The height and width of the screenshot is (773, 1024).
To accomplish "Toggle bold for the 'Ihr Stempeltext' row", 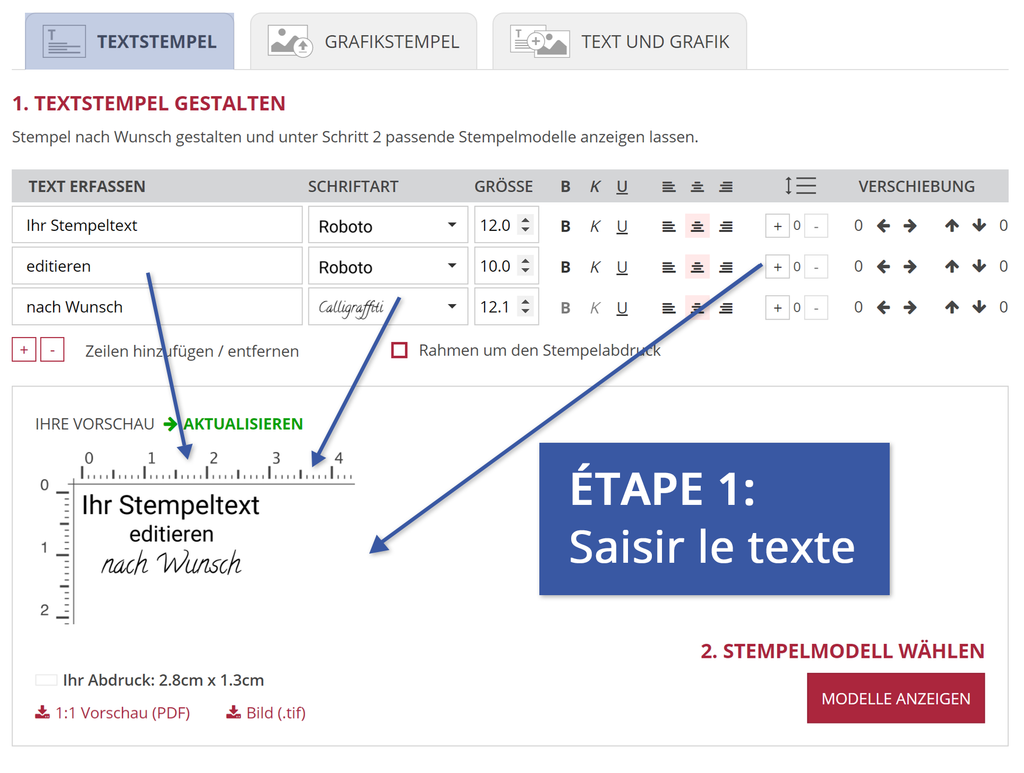I will (566, 226).
